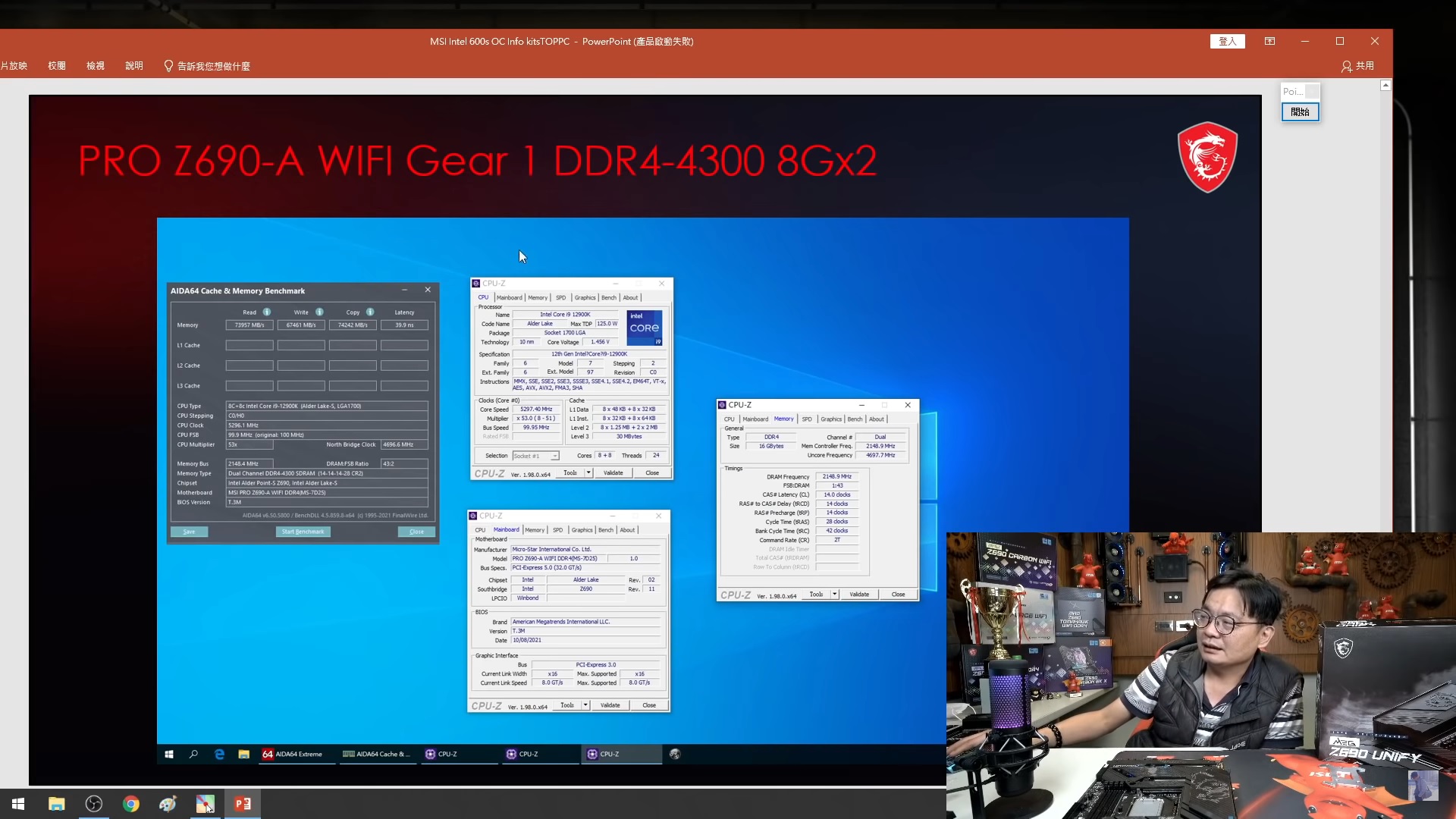Image resolution: width=1456 pixels, height=819 pixels.
Task: Click the Start button in side pane
Action: click(x=1300, y=112)
